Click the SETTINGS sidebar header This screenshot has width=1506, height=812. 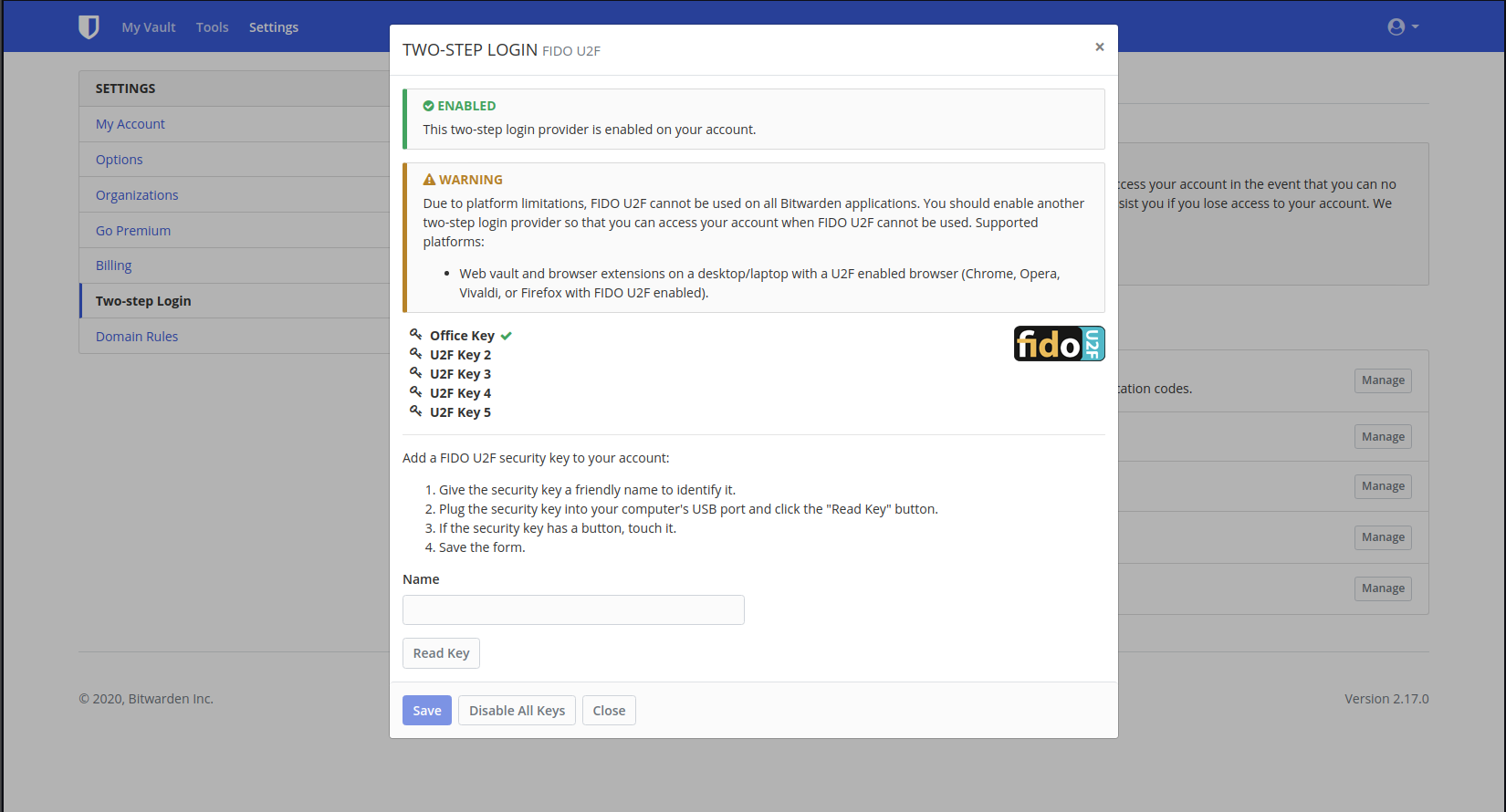tap(125, 88)
